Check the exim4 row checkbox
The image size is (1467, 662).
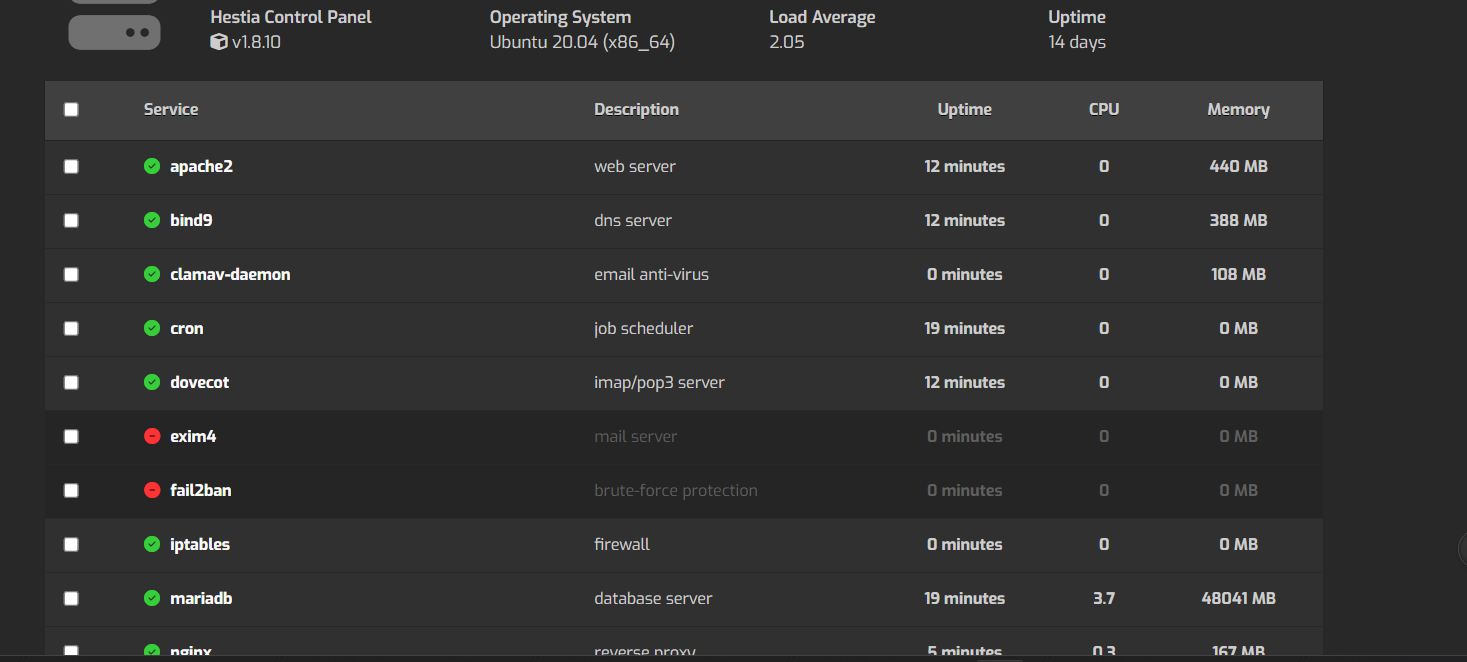pyautogui.click(x=71, y=437)
